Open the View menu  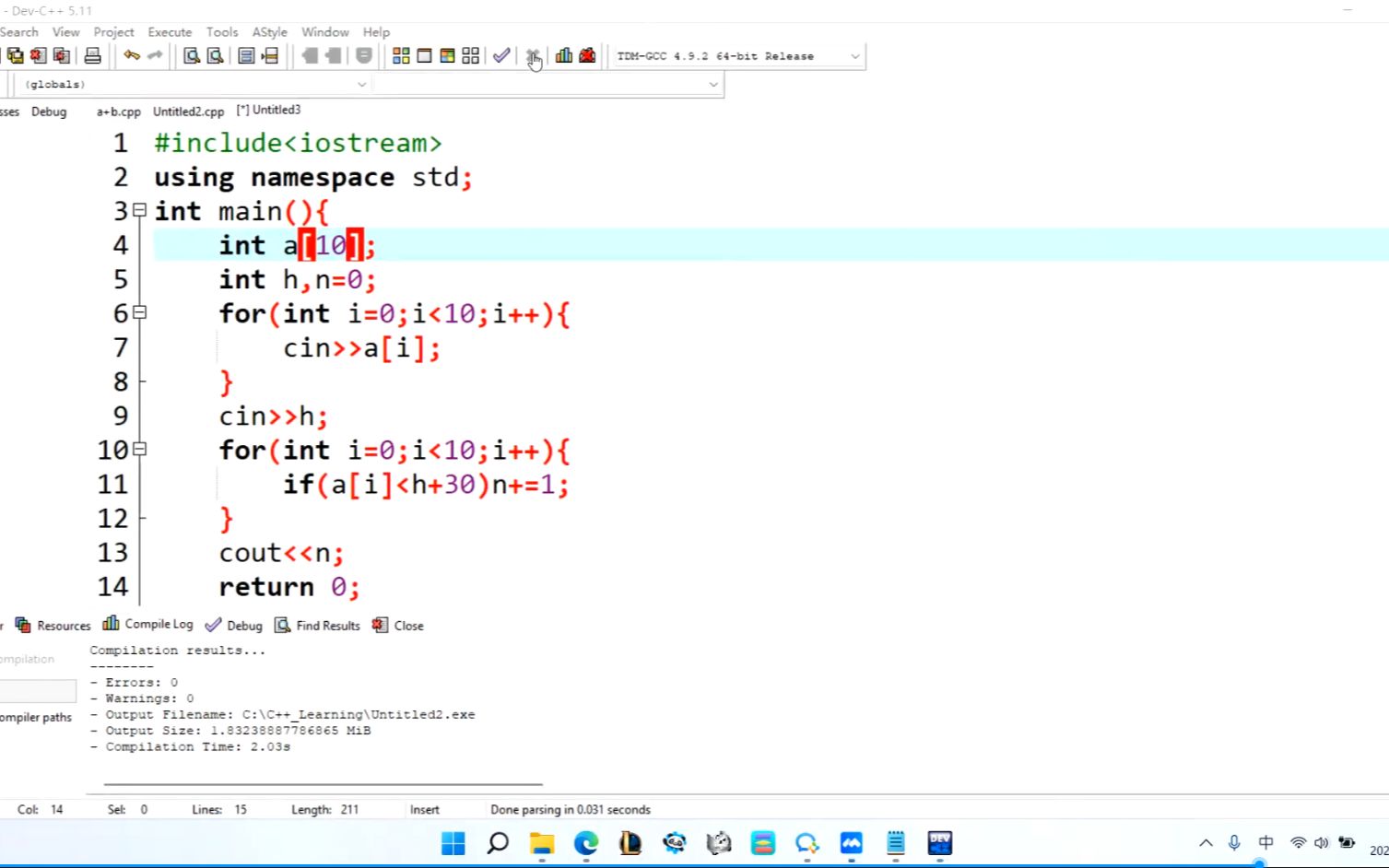tap(65, 32)
